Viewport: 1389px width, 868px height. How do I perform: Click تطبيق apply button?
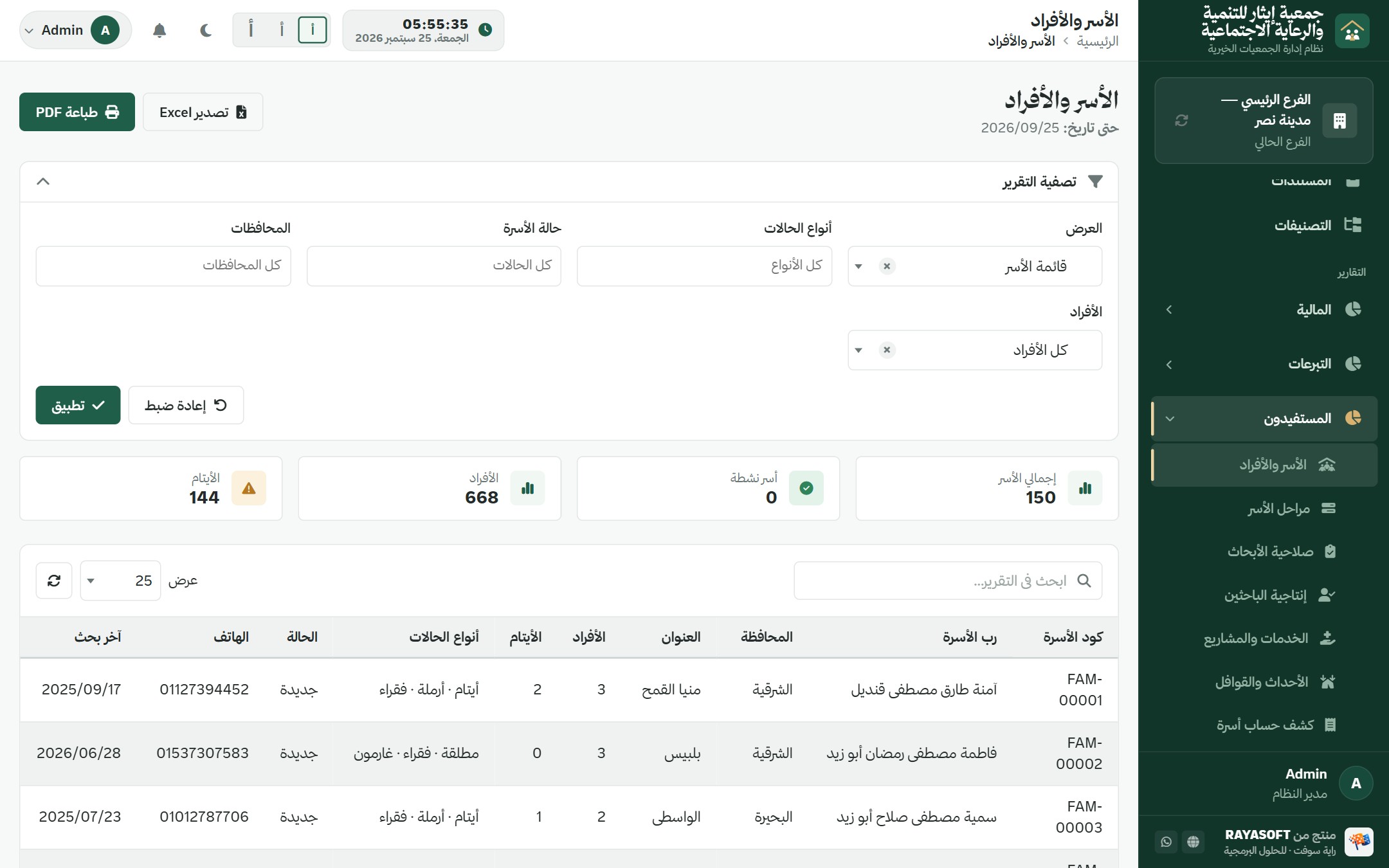(78, 405)
